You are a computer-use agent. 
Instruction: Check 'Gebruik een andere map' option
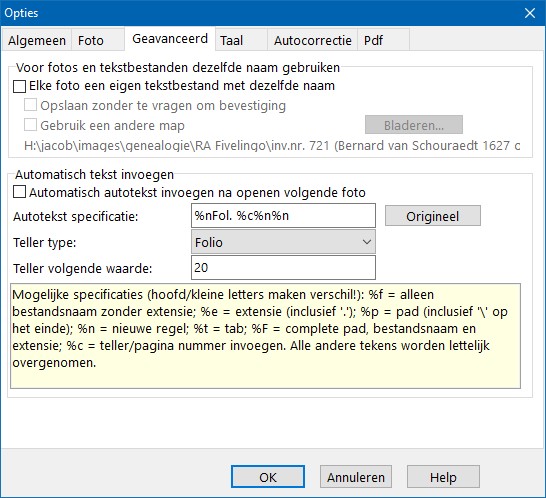[x=30, y=125]
